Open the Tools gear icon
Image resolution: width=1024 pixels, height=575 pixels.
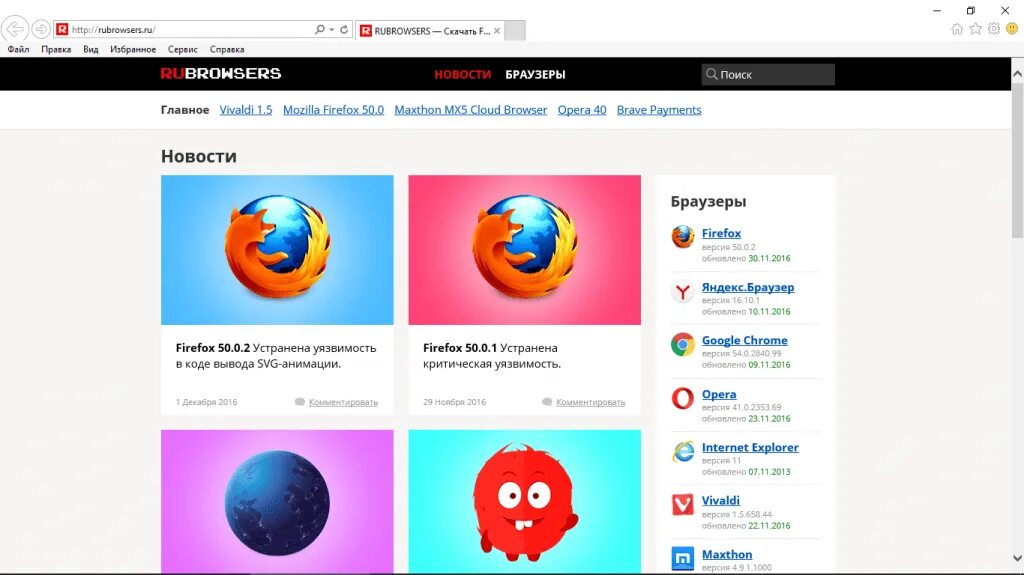[993, 29]
